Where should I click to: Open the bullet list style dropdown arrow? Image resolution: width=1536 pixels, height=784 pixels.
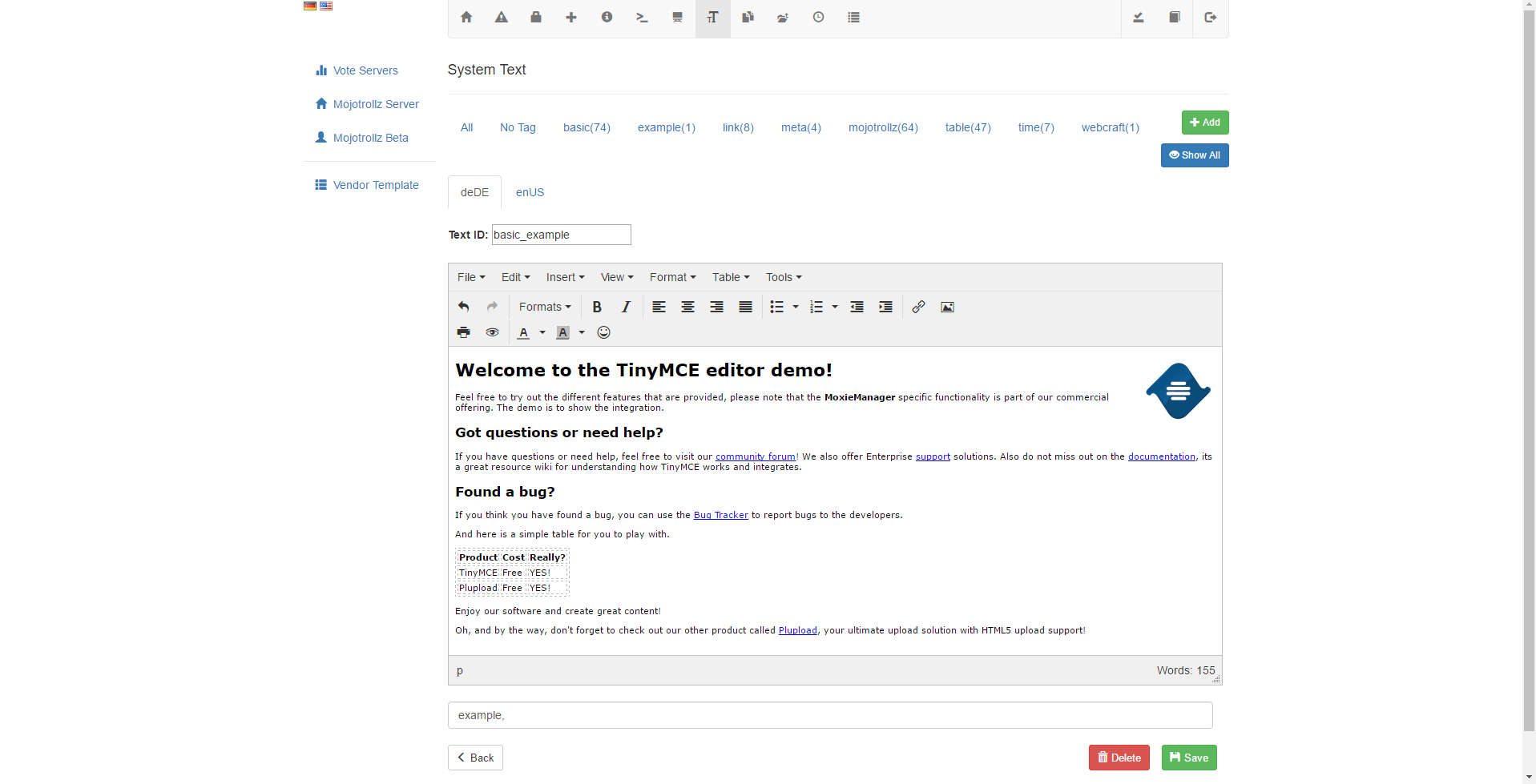(796, 307)
